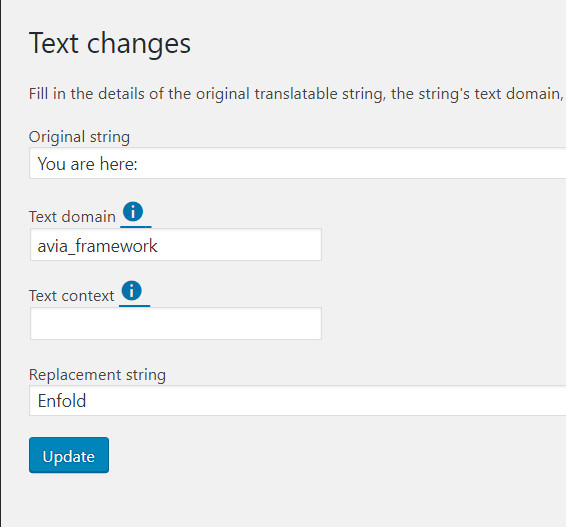This screenshot has width=566, height=527.
Task: Place cursor on the "Enfold" replacement value
Action: click(x=62, y=401)
